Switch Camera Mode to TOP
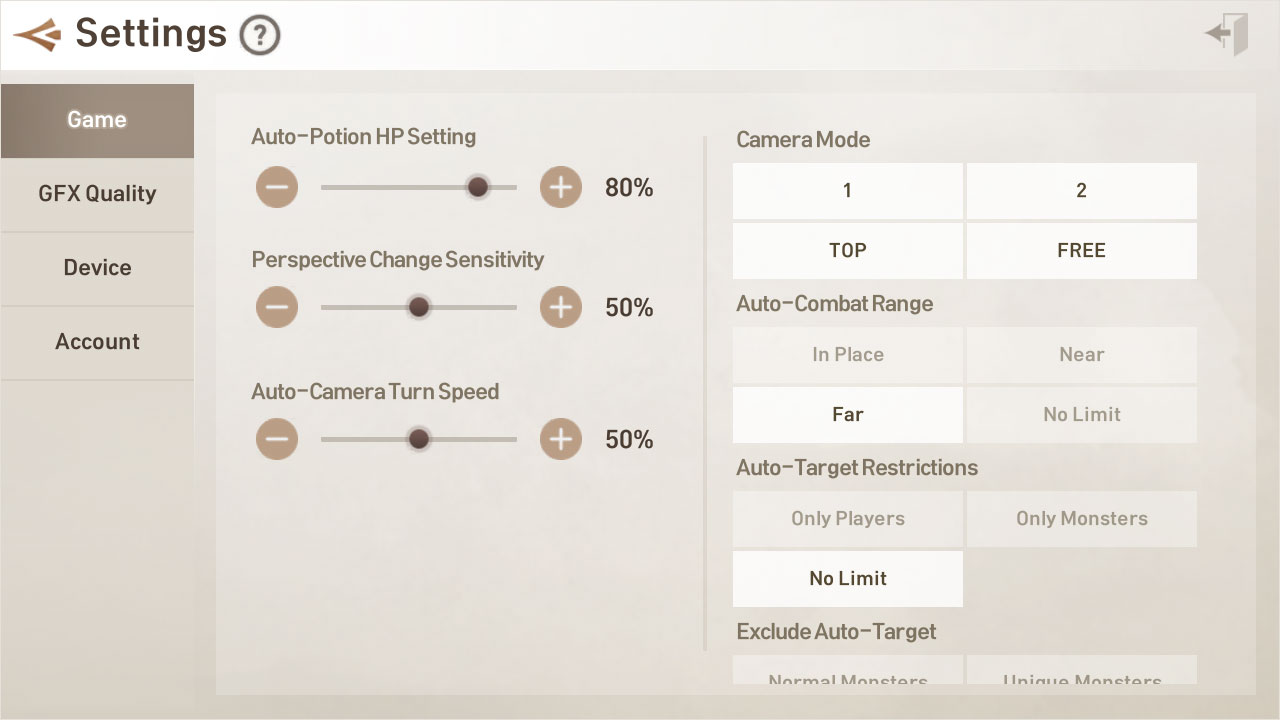The image size is (1280, 720). point(847,251)
